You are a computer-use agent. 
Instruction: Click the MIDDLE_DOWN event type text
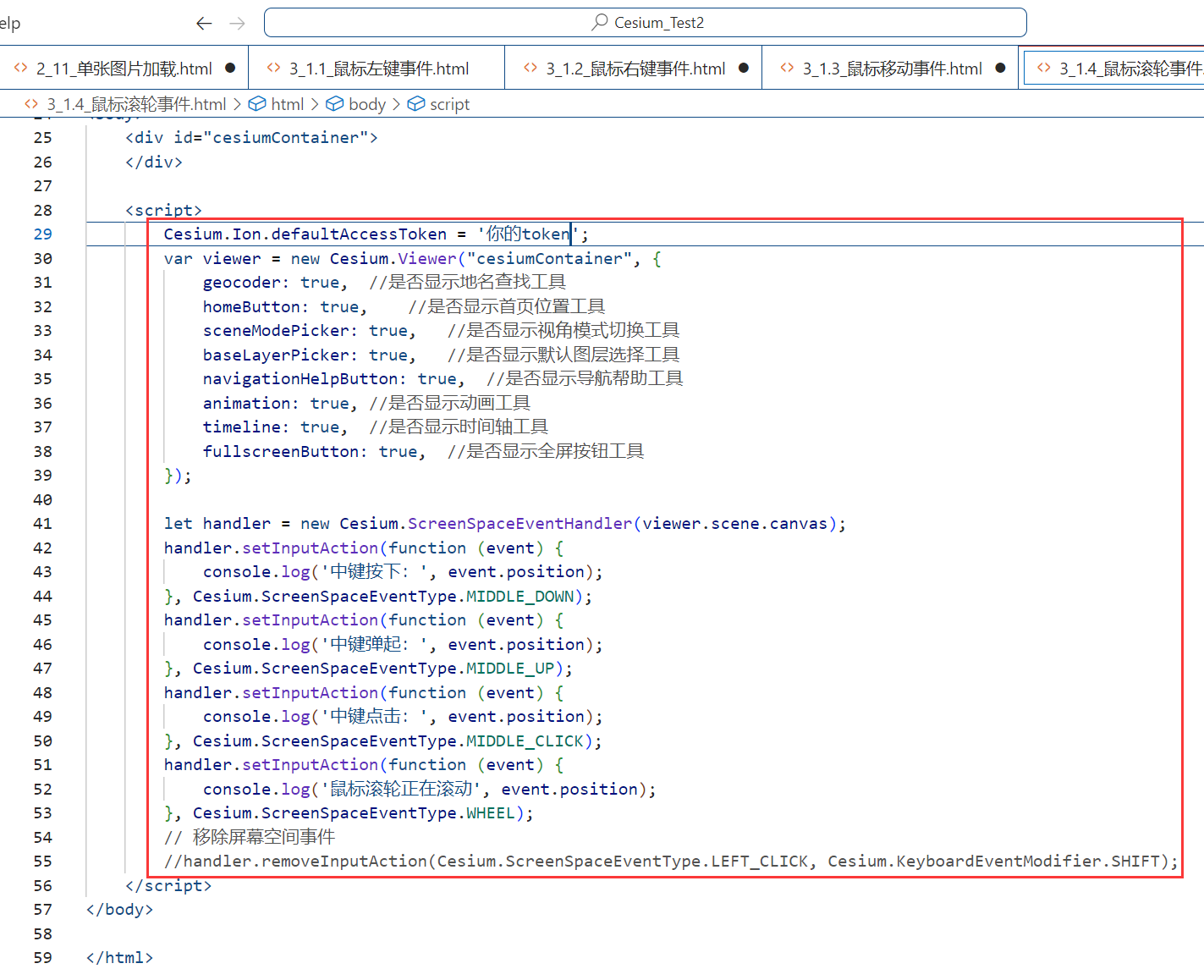pyautogui.click(x=520, y=597)
